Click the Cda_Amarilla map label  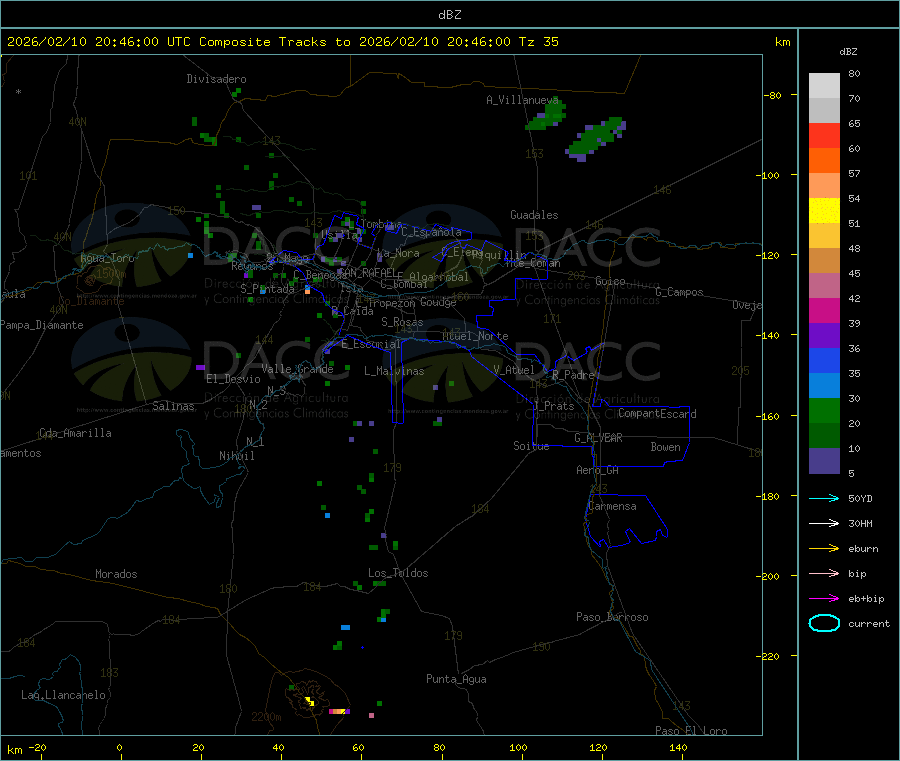tap(75, 433)
